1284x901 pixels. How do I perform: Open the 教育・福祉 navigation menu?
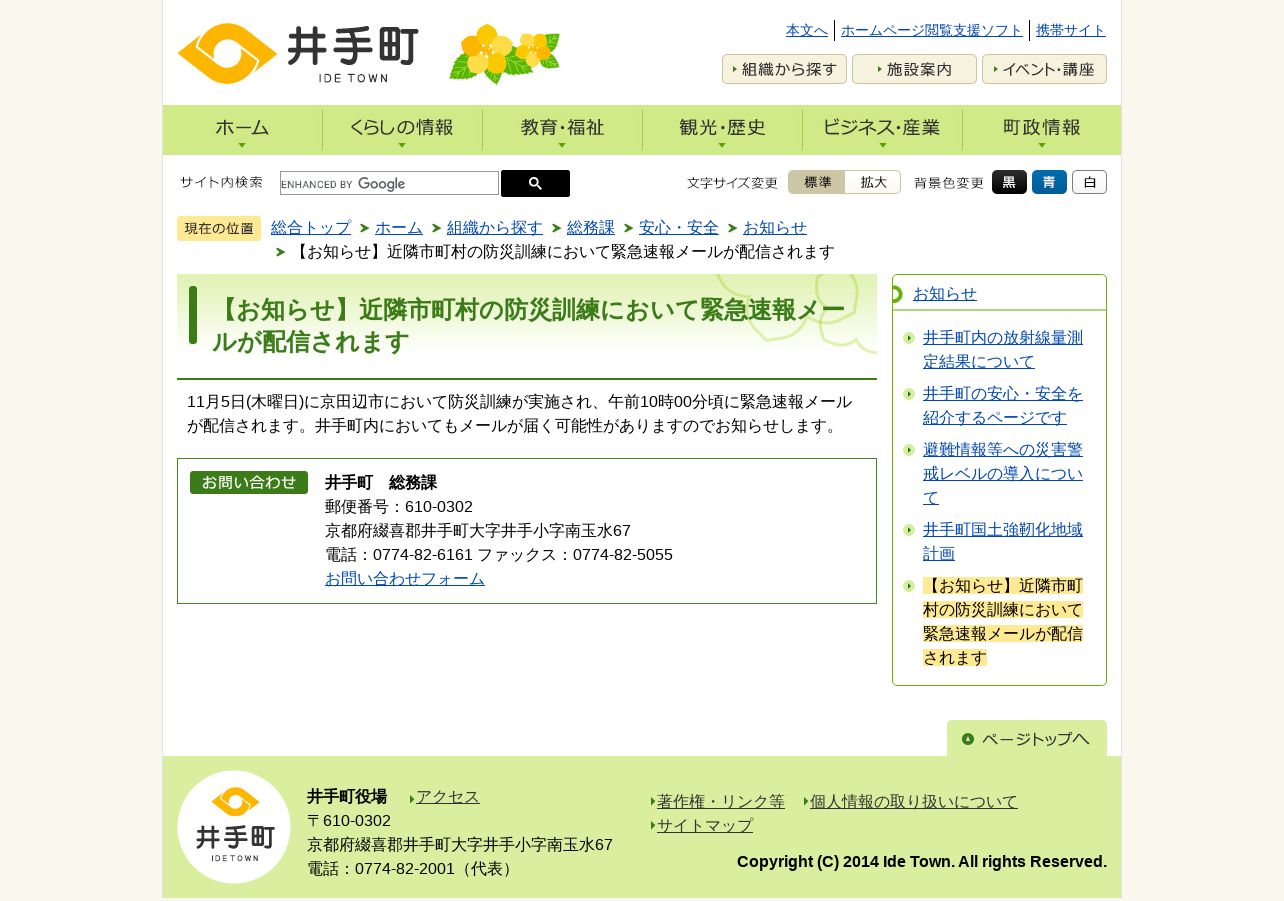pyautogui.click(x=562, y=130)
